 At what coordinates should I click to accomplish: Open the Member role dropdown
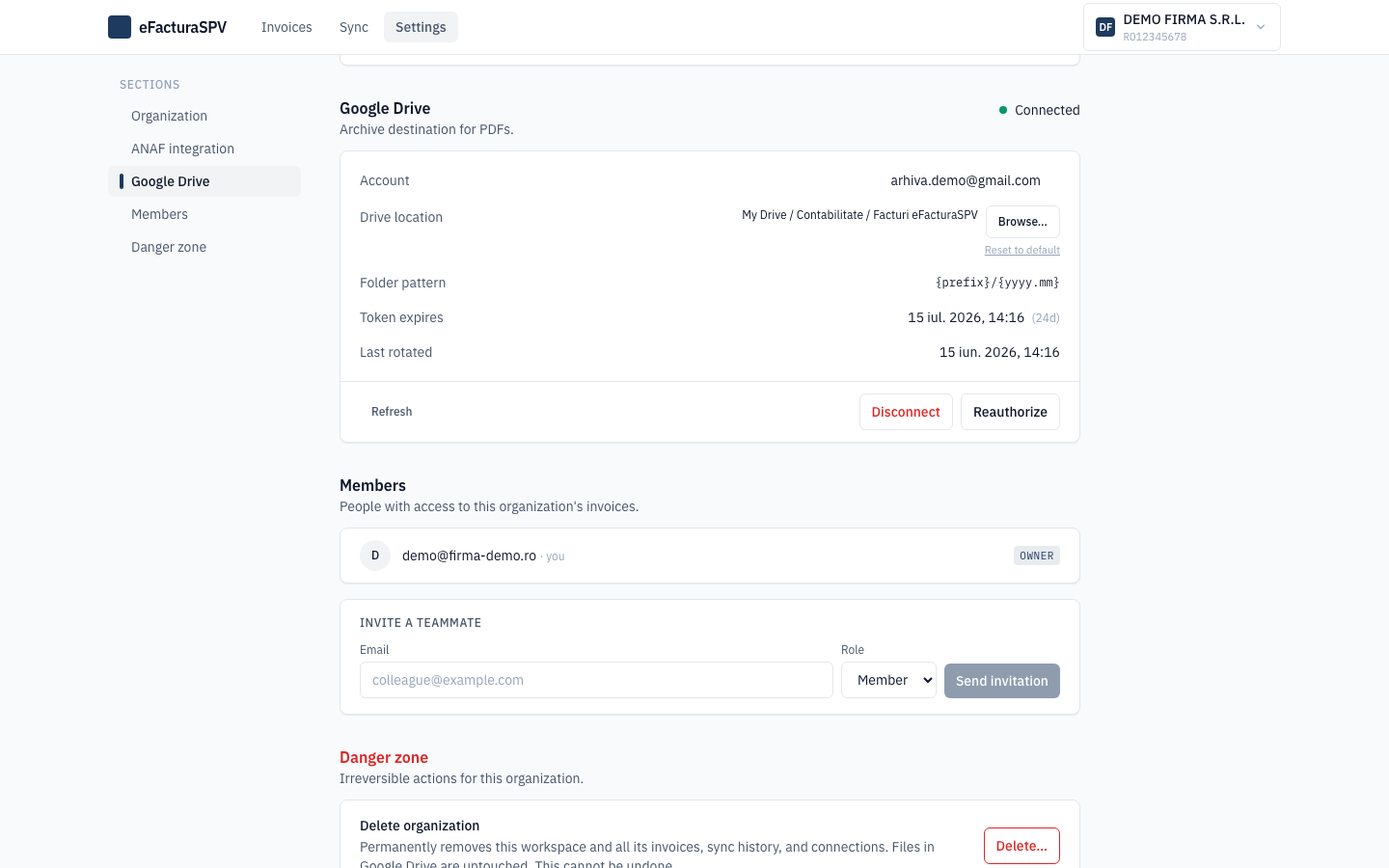tap(888, 680)
